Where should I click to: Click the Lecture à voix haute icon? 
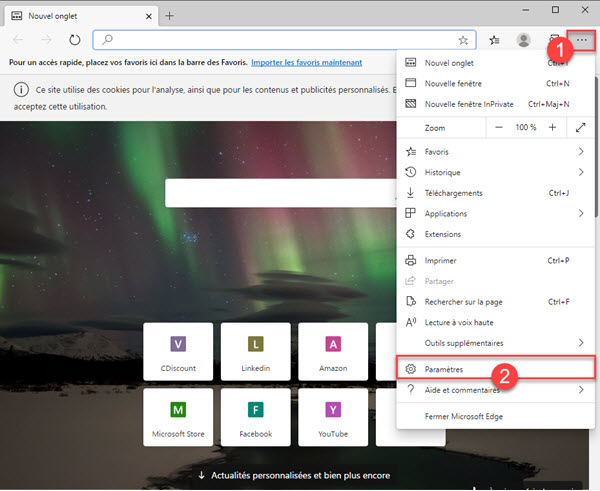(x=411, y=322)
